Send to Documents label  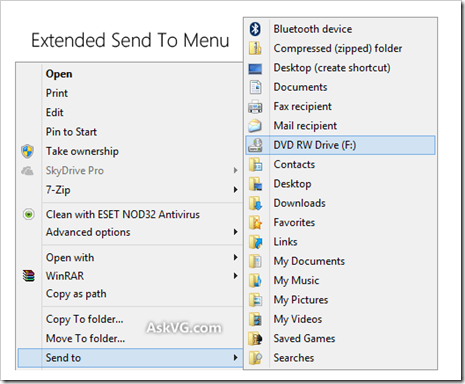point(300,87)
